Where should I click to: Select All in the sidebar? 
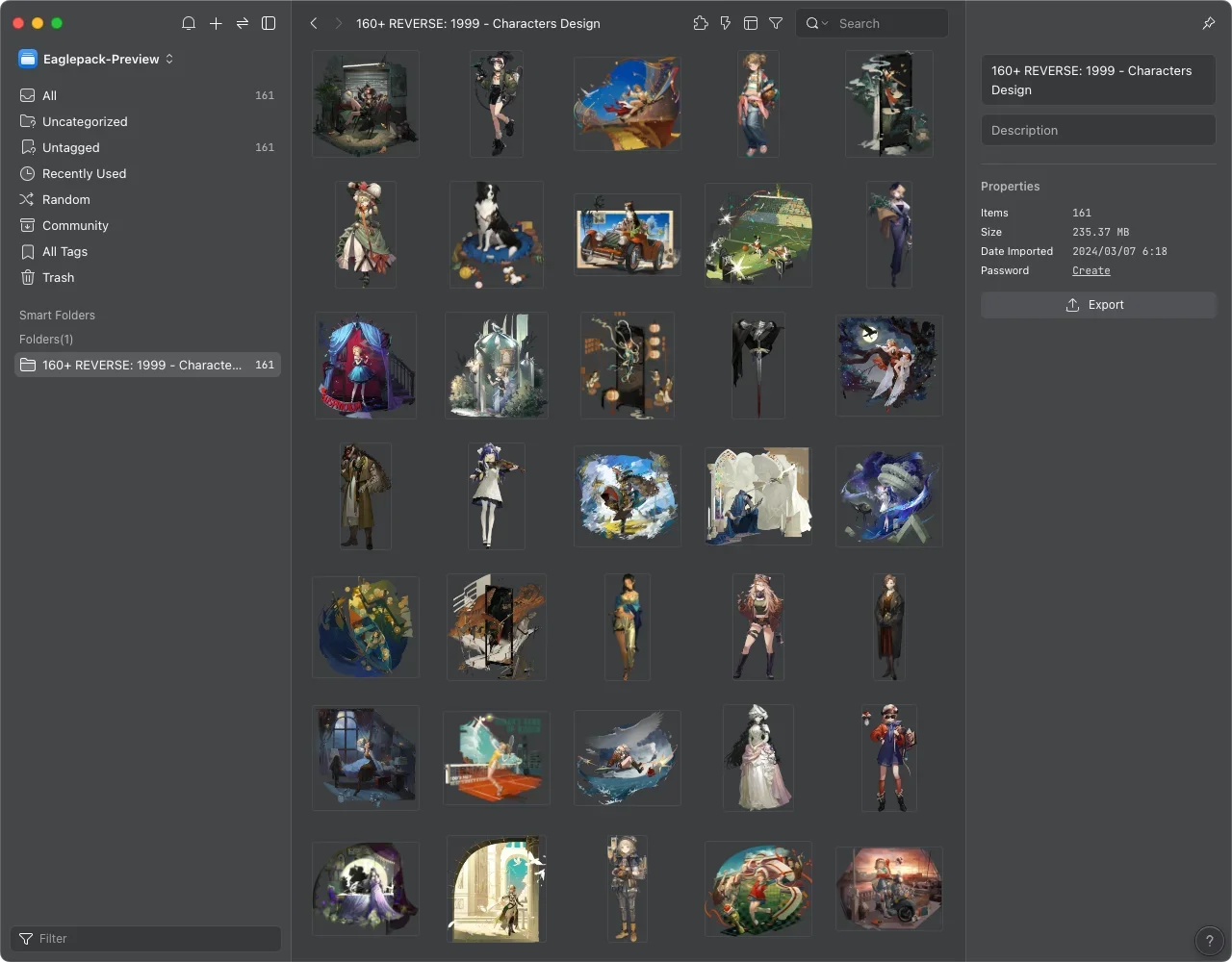[x=147, y=95]
